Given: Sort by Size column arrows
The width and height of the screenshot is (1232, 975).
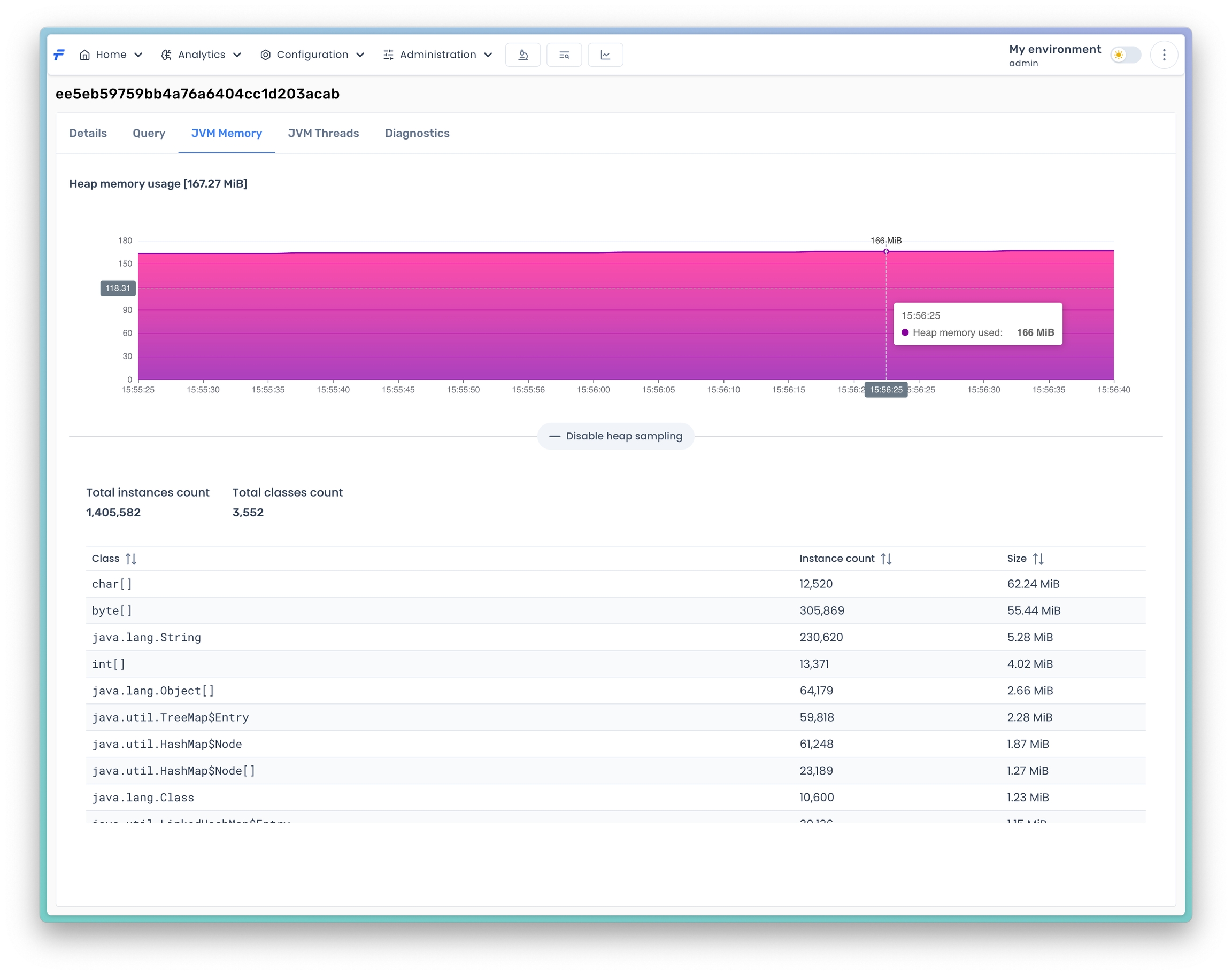Looking at the screenshot, I should 1037,558.
